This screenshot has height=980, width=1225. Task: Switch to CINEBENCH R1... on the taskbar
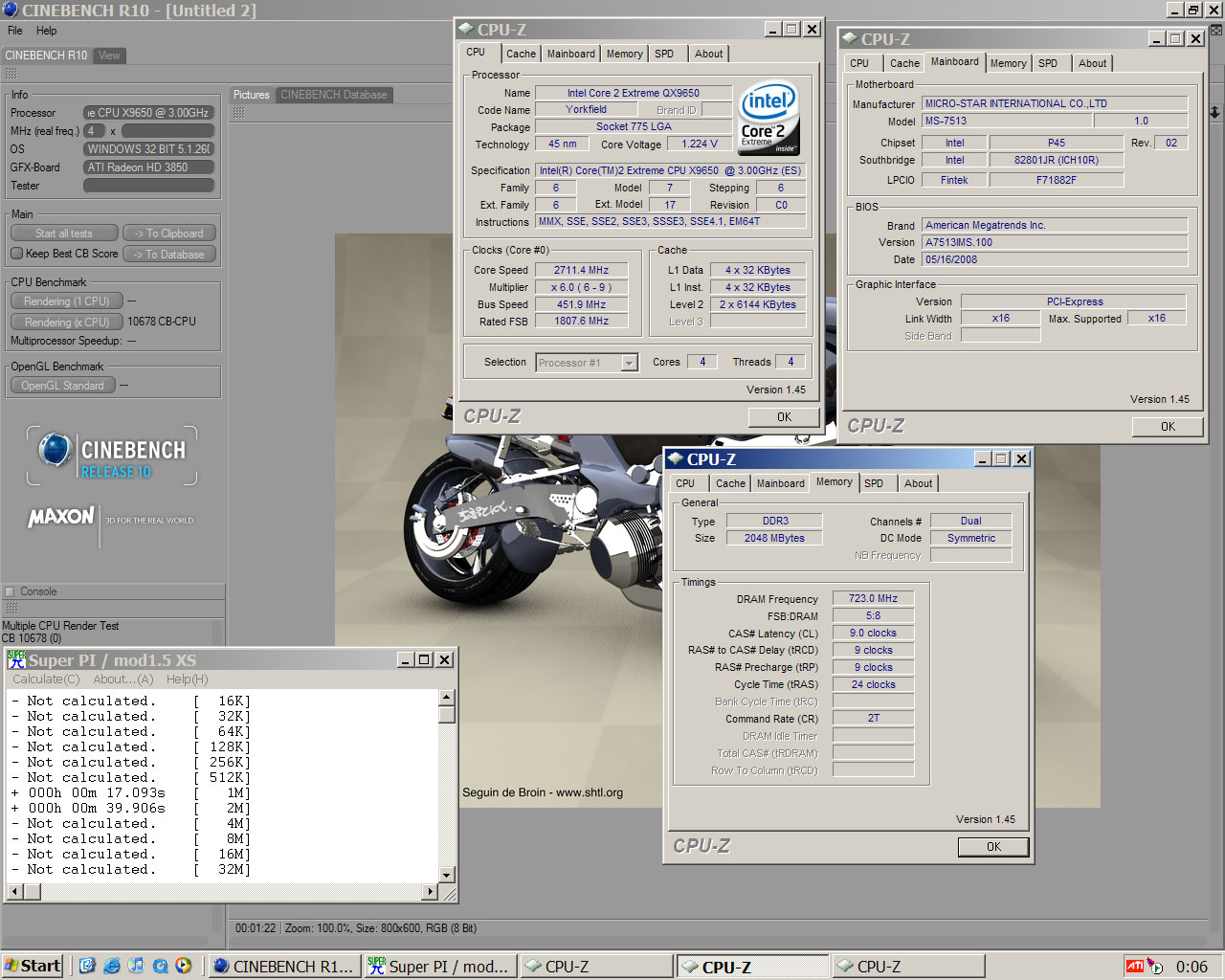coord(284,967)
